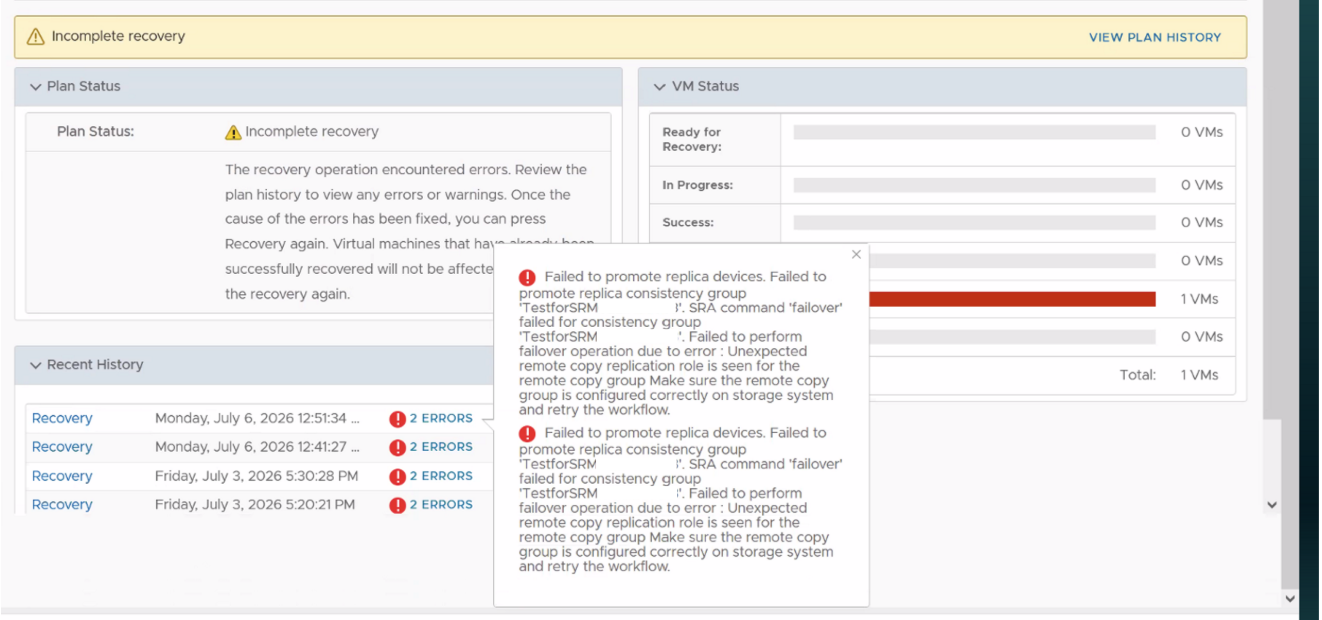Screen dimensions: 1322x620
Task: Select the Friday, July 3, 2026 5:20:21 PM timestamp
Action: [x=255, y=505]
